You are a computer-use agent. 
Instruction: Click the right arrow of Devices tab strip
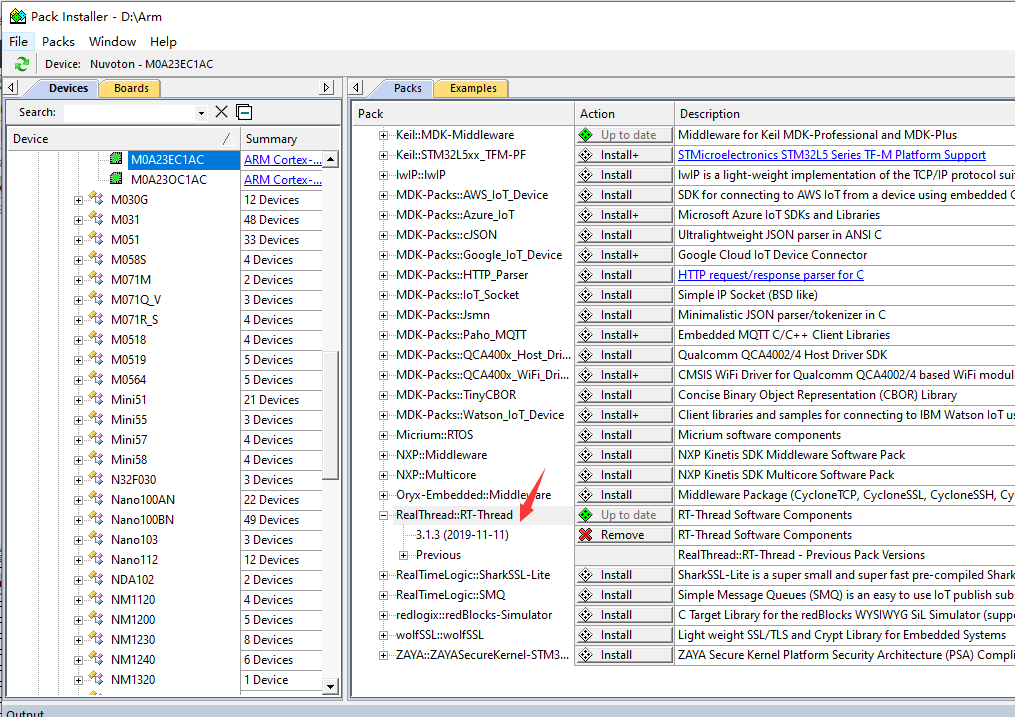327,87
